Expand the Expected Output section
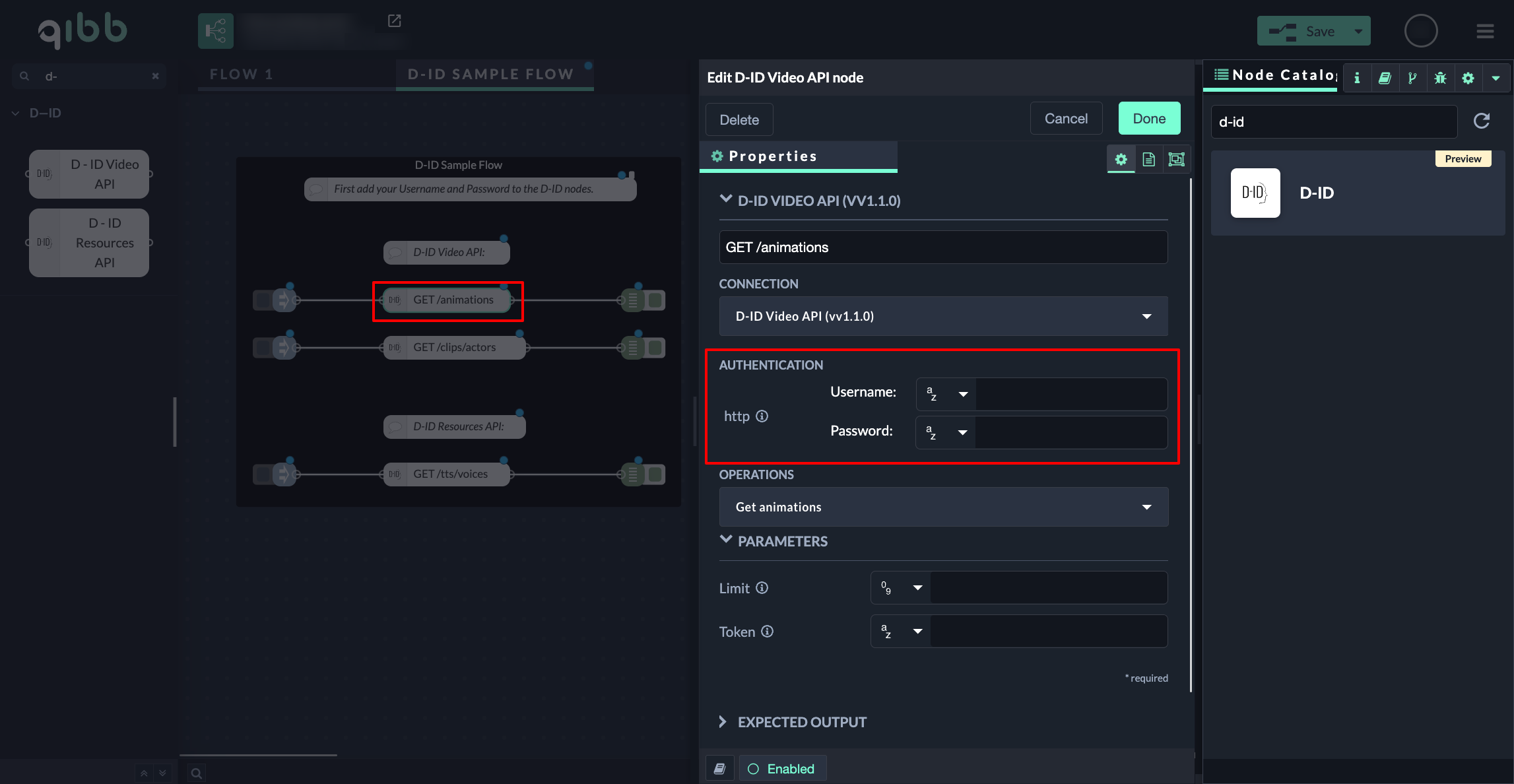1514x784 pixels. coord(801,722)
